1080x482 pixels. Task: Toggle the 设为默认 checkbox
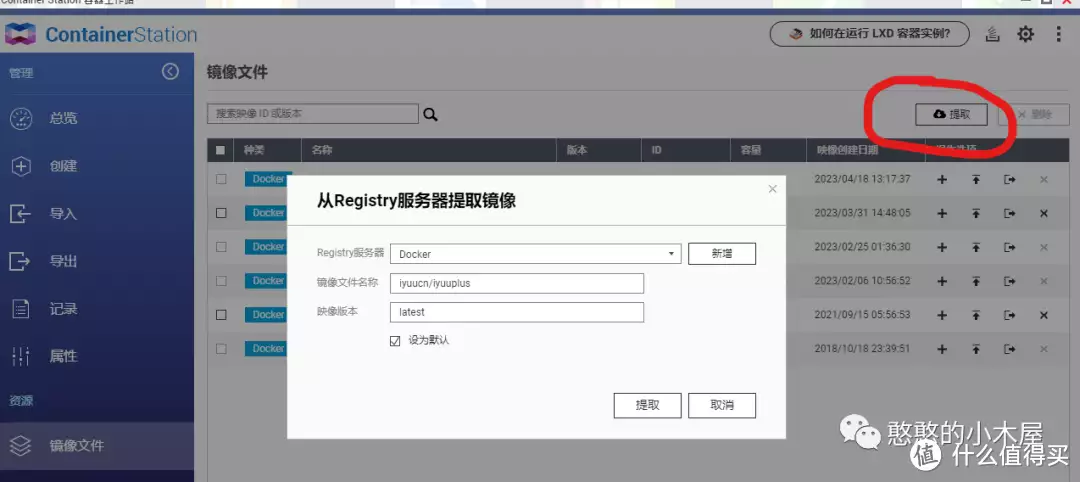point(395,341)
